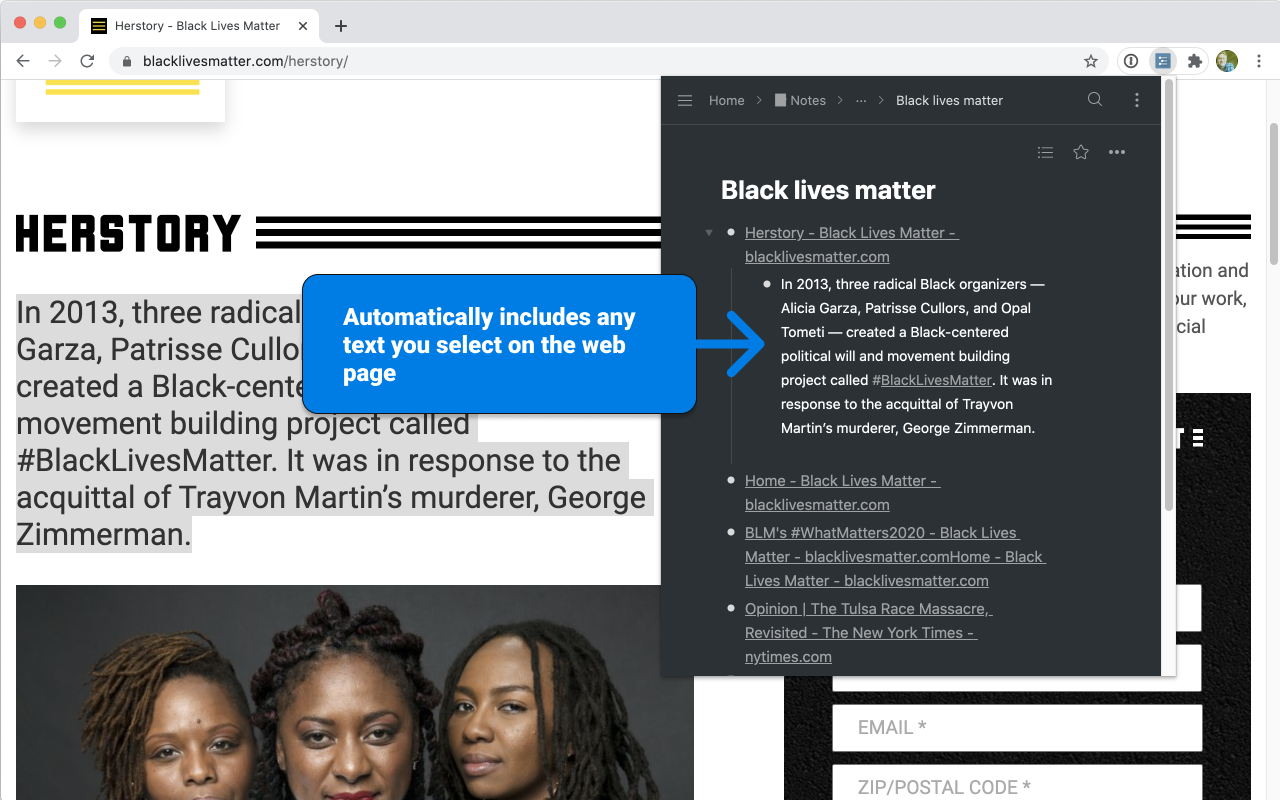Click the Dynalist extension icon in toolbar

pos(1162,61)
